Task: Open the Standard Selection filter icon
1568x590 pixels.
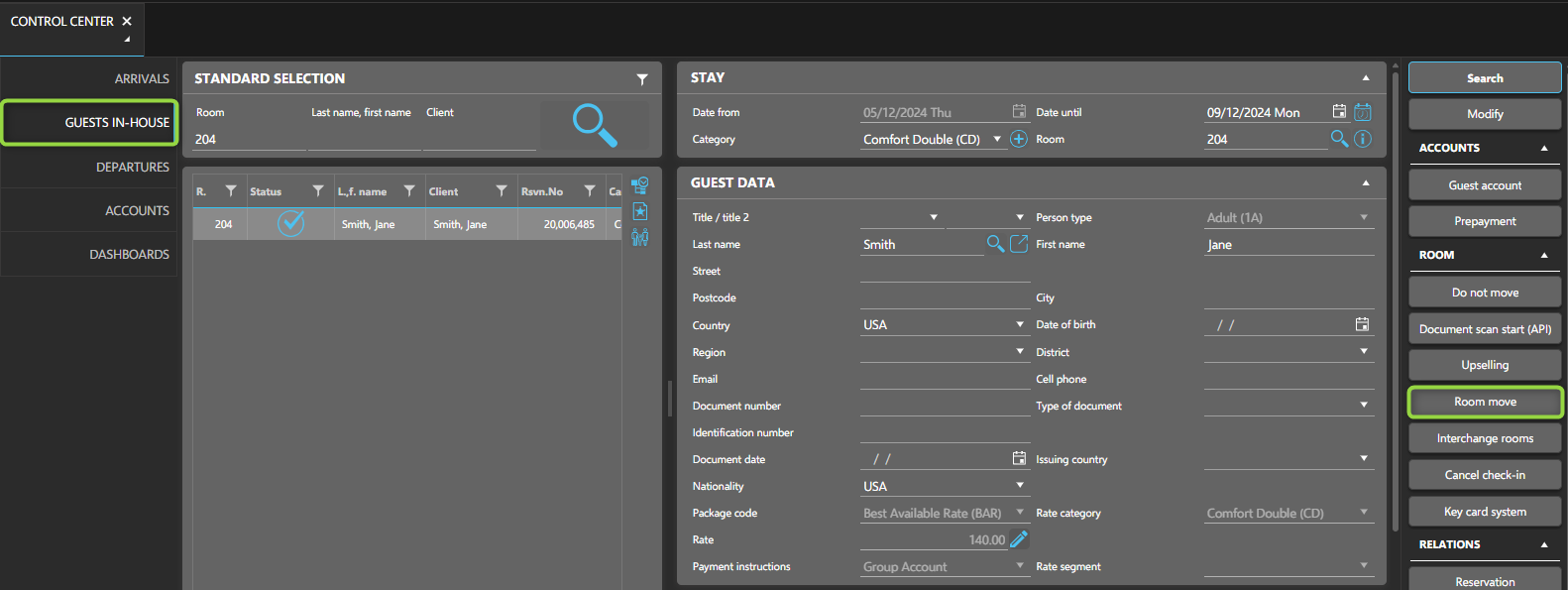Action: click(642, 79)
